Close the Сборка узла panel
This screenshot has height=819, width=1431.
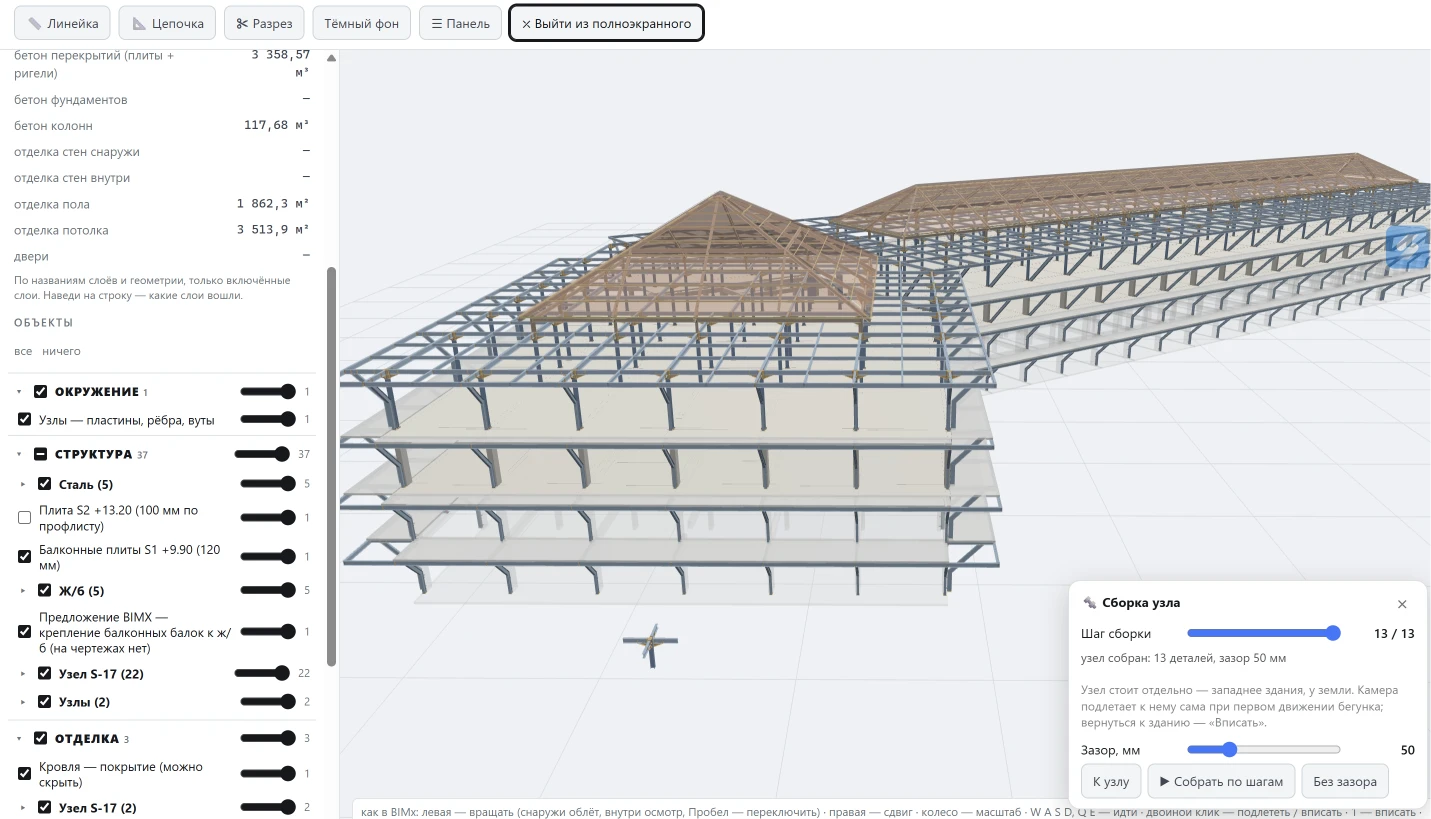1402,604
